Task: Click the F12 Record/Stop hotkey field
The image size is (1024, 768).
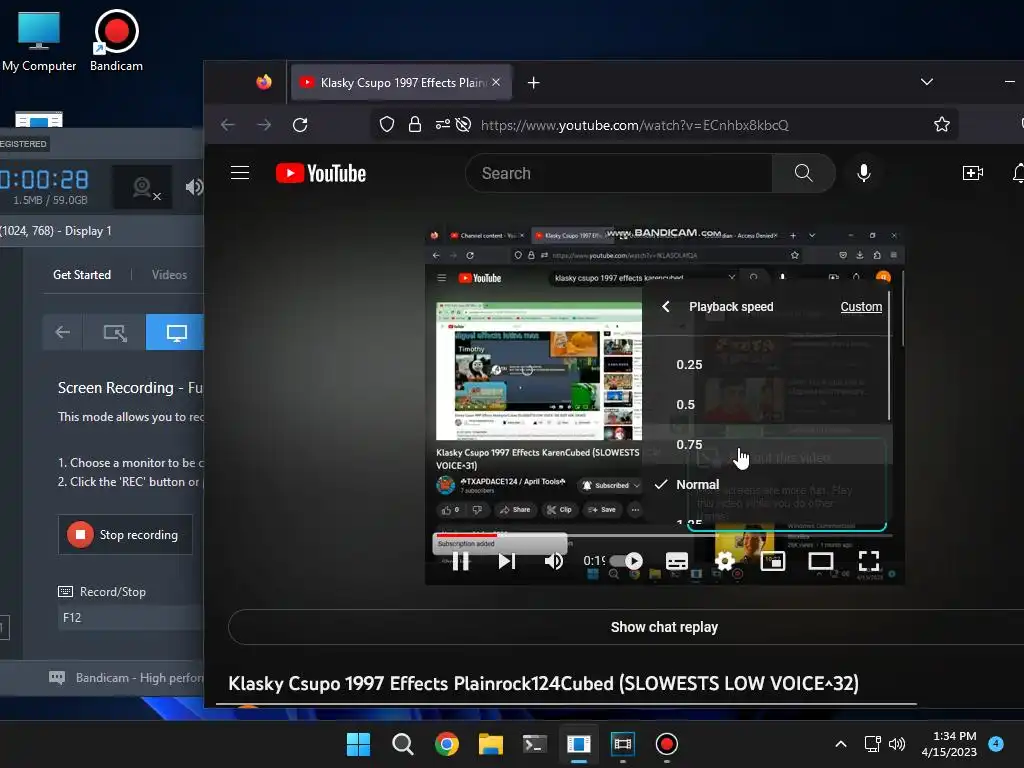Action: [x=131, y=618]
